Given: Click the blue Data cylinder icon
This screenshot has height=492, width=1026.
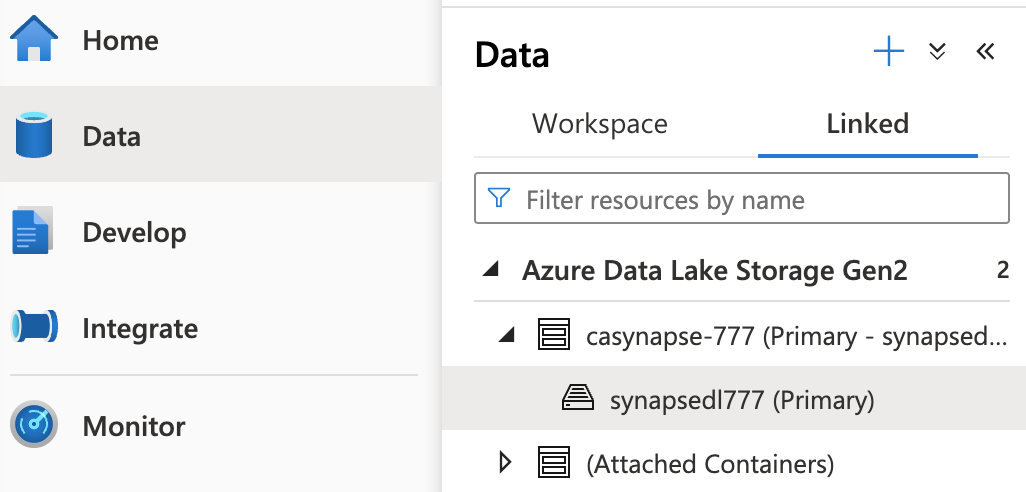Looking at the screenshot, I should (x=34, y=136).
